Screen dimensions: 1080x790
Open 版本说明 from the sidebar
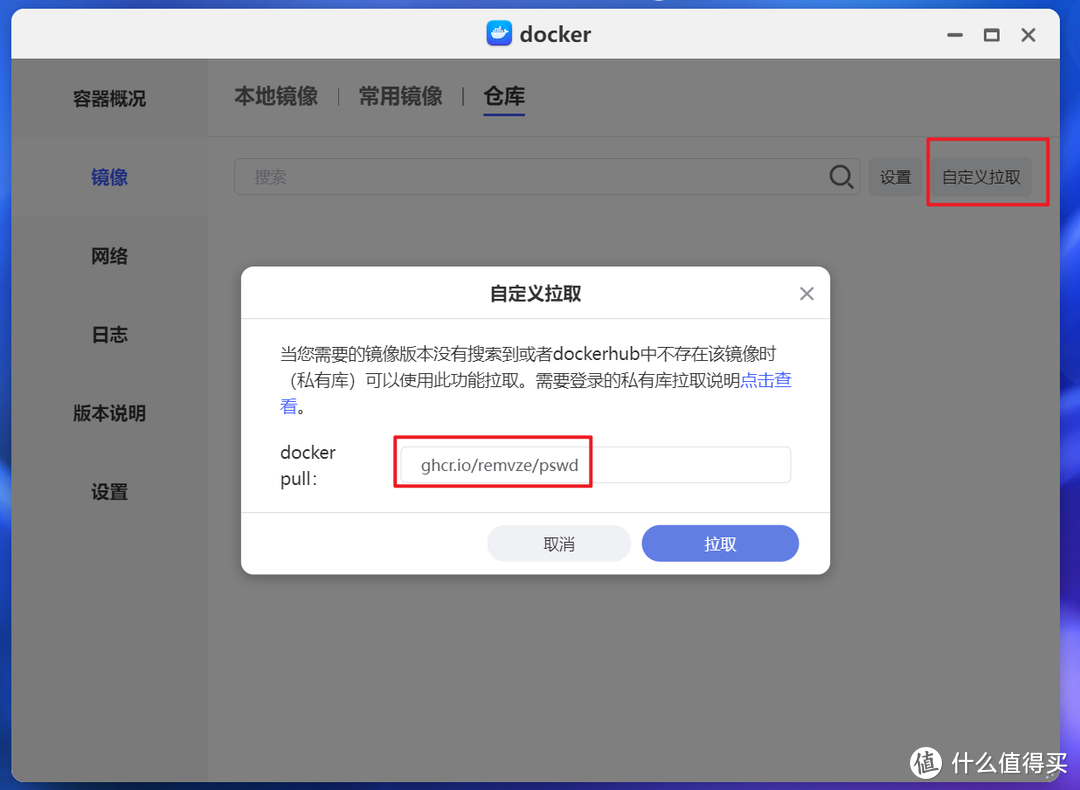pyautogui.click(x=109, y=413)
